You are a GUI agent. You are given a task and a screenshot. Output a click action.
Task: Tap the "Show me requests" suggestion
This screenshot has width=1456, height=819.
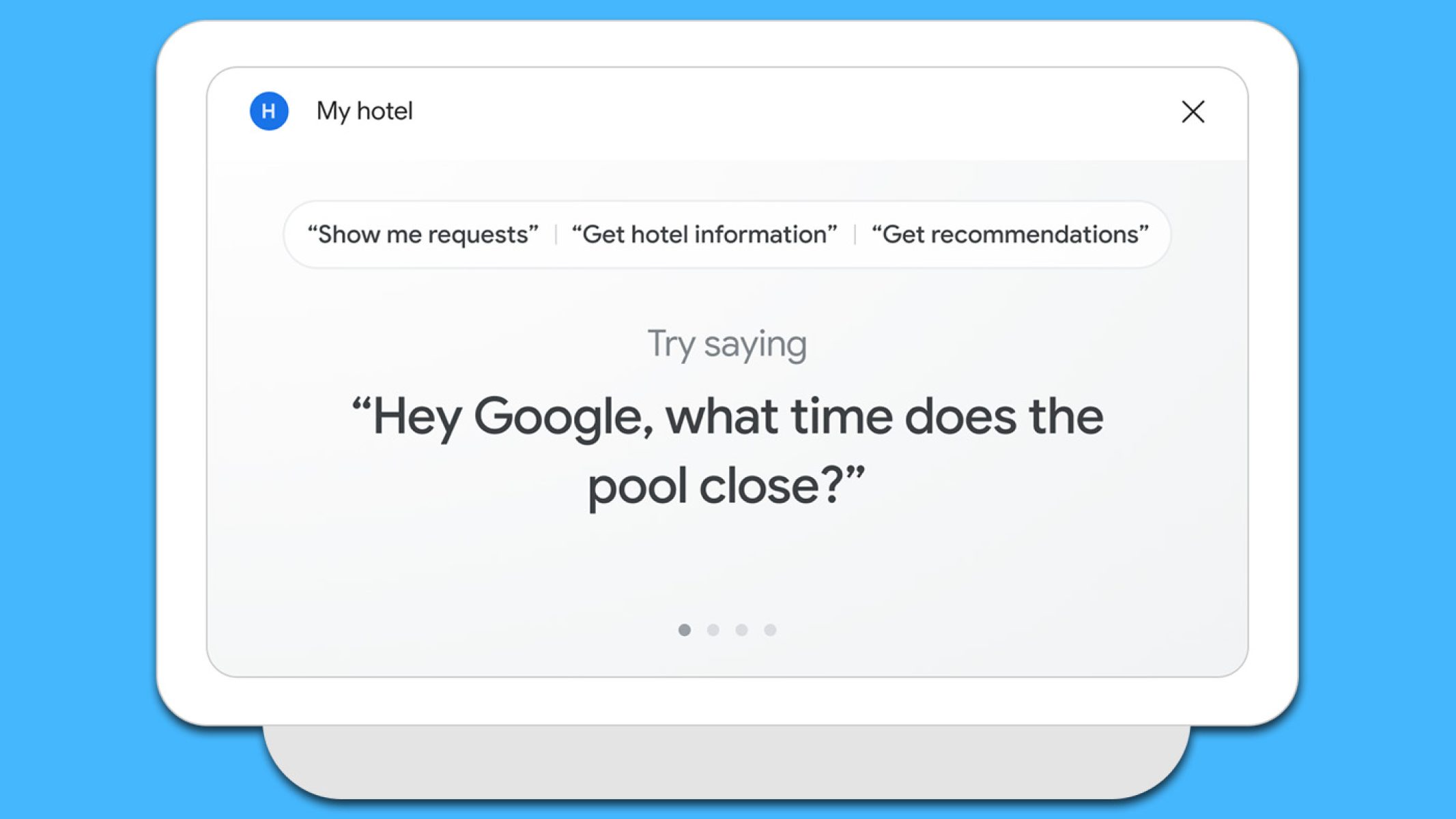[423, 235]
